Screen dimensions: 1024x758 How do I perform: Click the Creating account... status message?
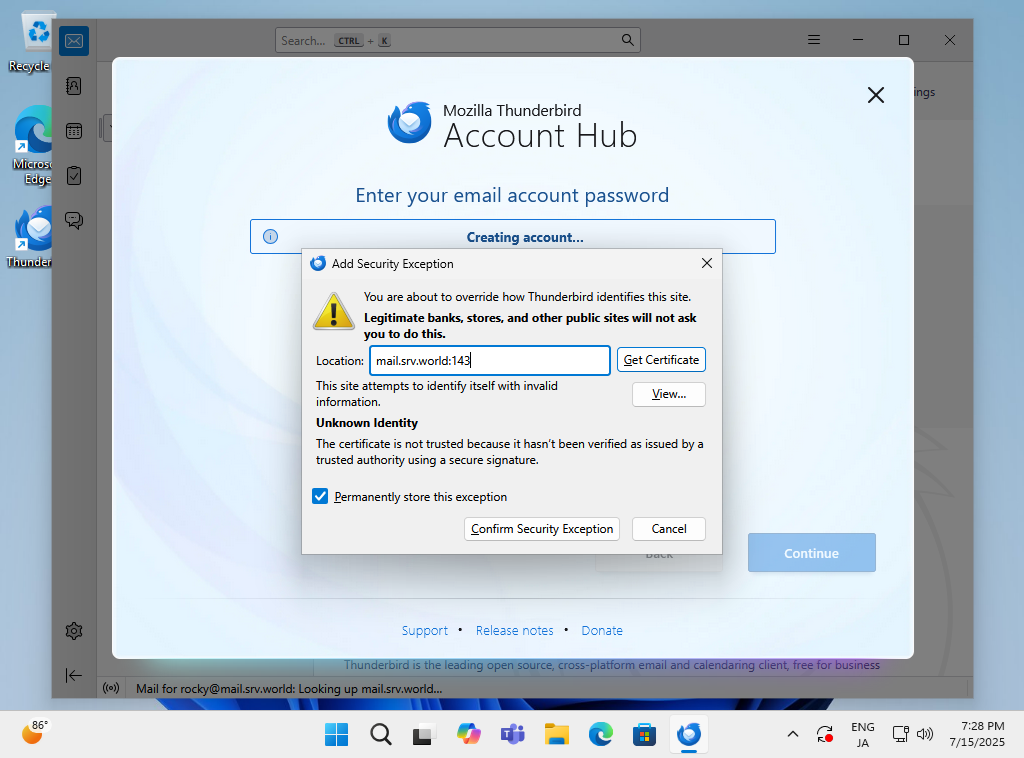click(525, 237)
